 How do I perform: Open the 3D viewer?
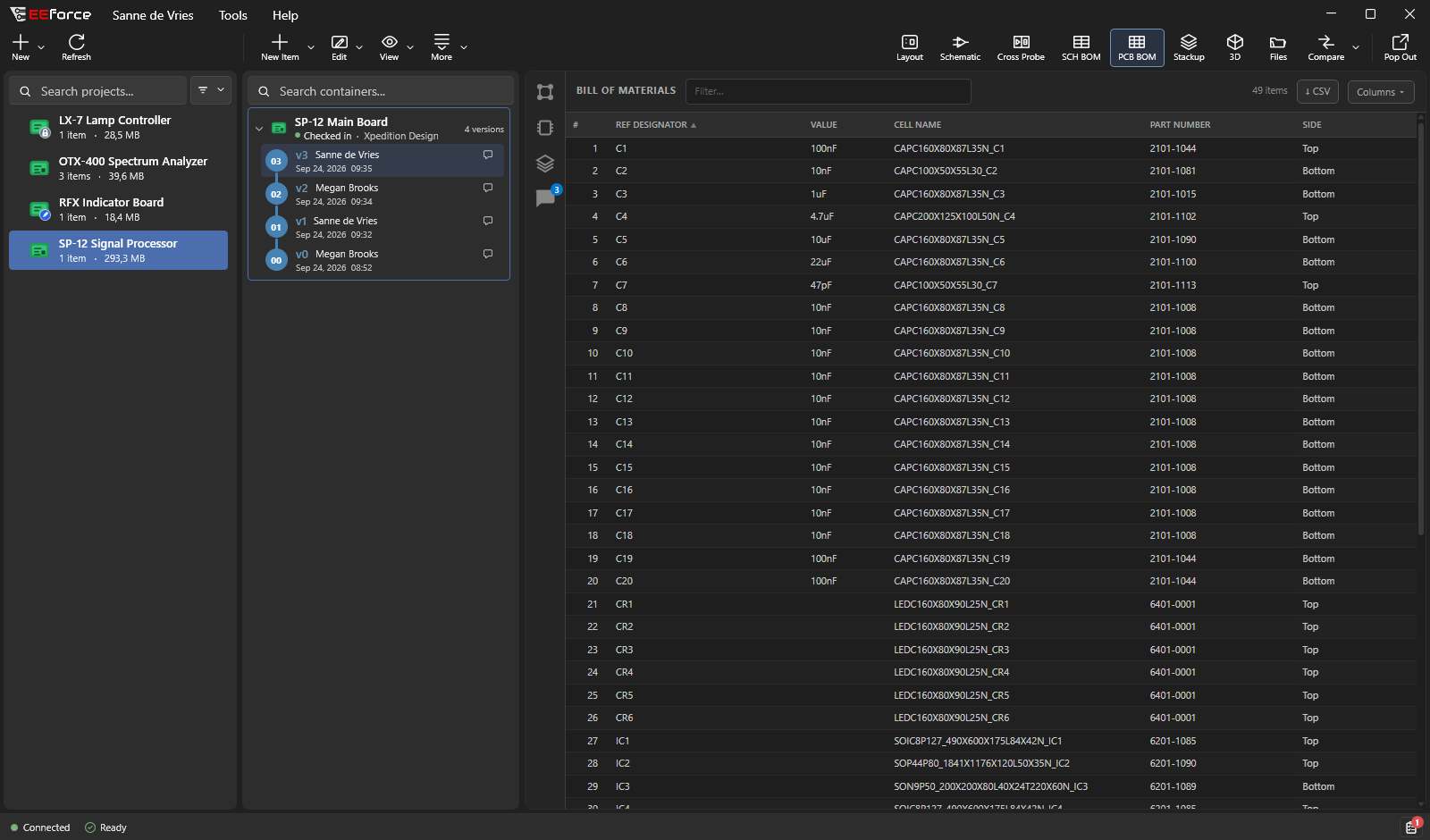pyautogui.click(x=1234, y=47)
